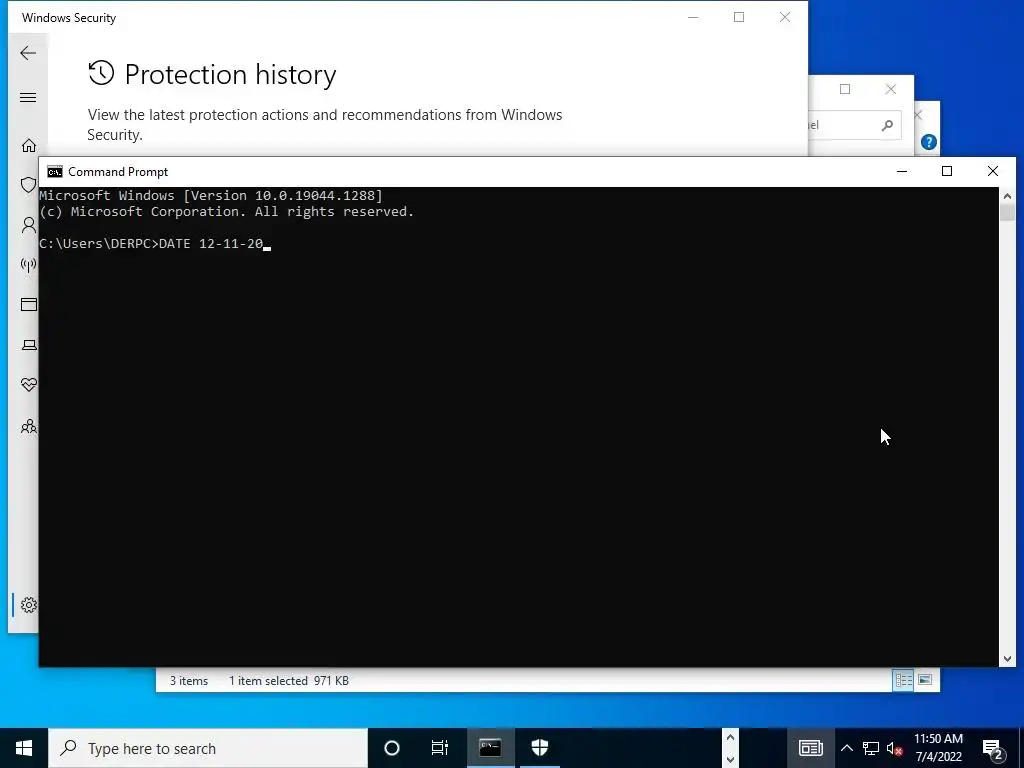Show hidden system tray icons
This screenshot has width=1024, height=768.
pos(846,748)
